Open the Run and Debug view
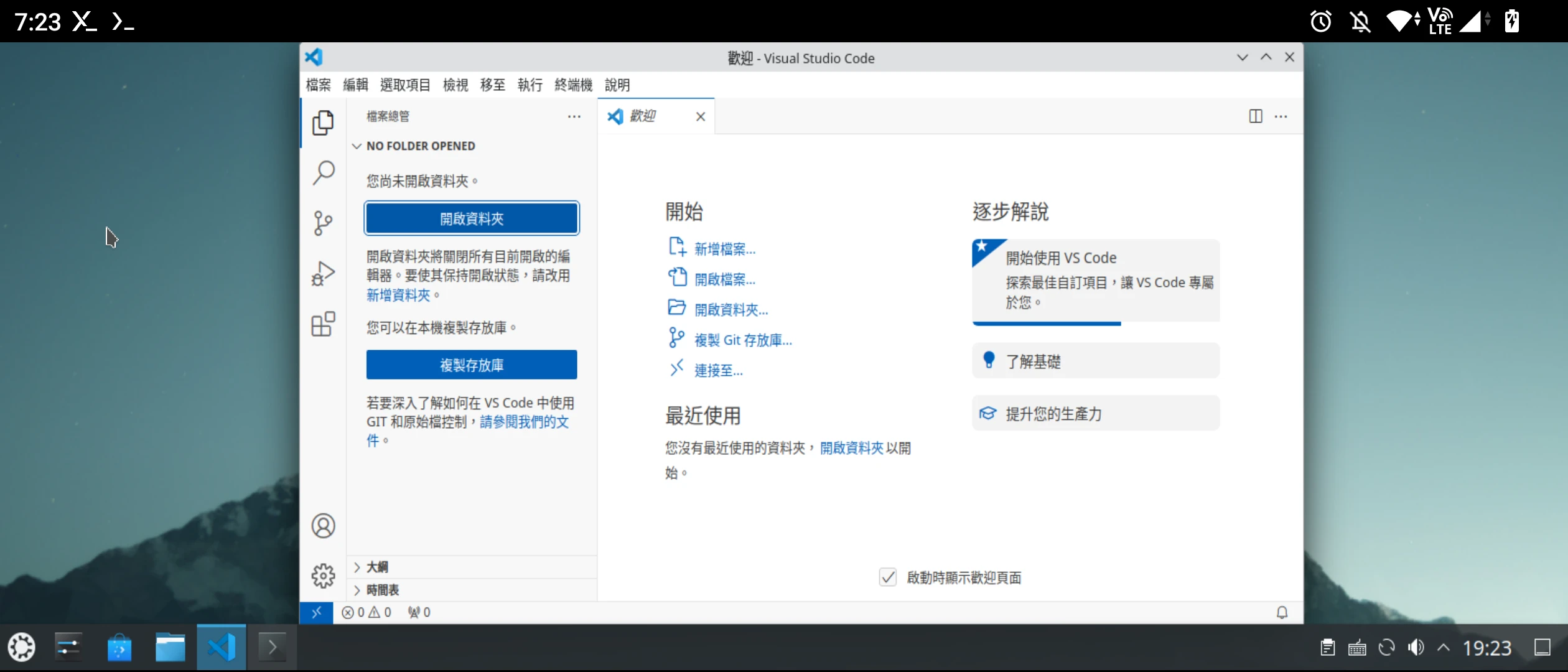The height and width of the screenshot is (672, 1568). tap(323, 273)
